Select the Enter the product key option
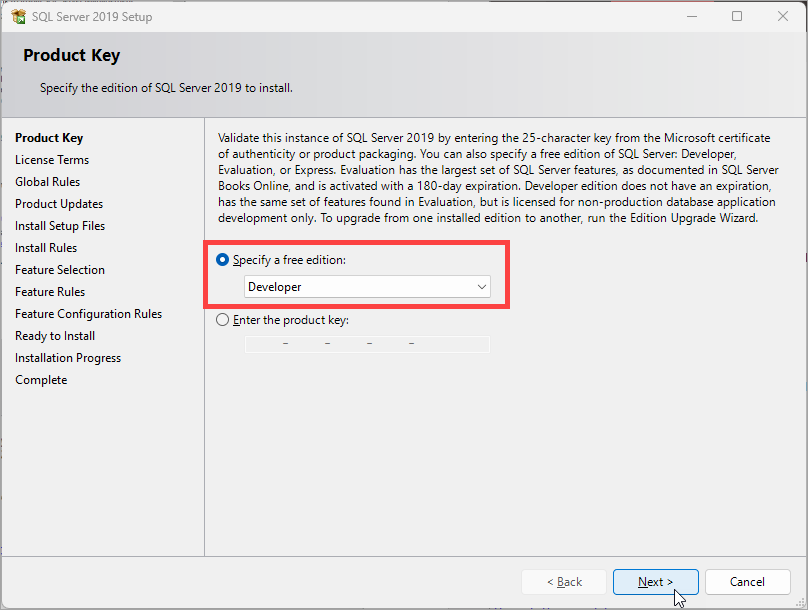The width and height of the screenshot is (808, 610). click(222, 320)
